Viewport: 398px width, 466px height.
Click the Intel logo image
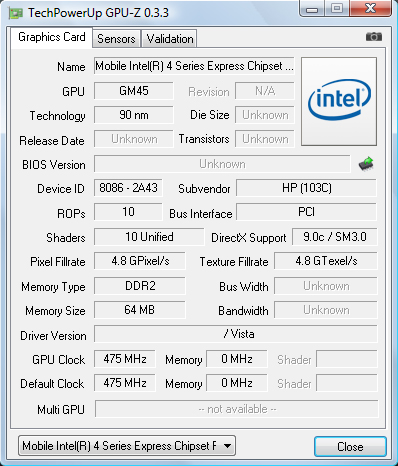[x=339, y=101]
